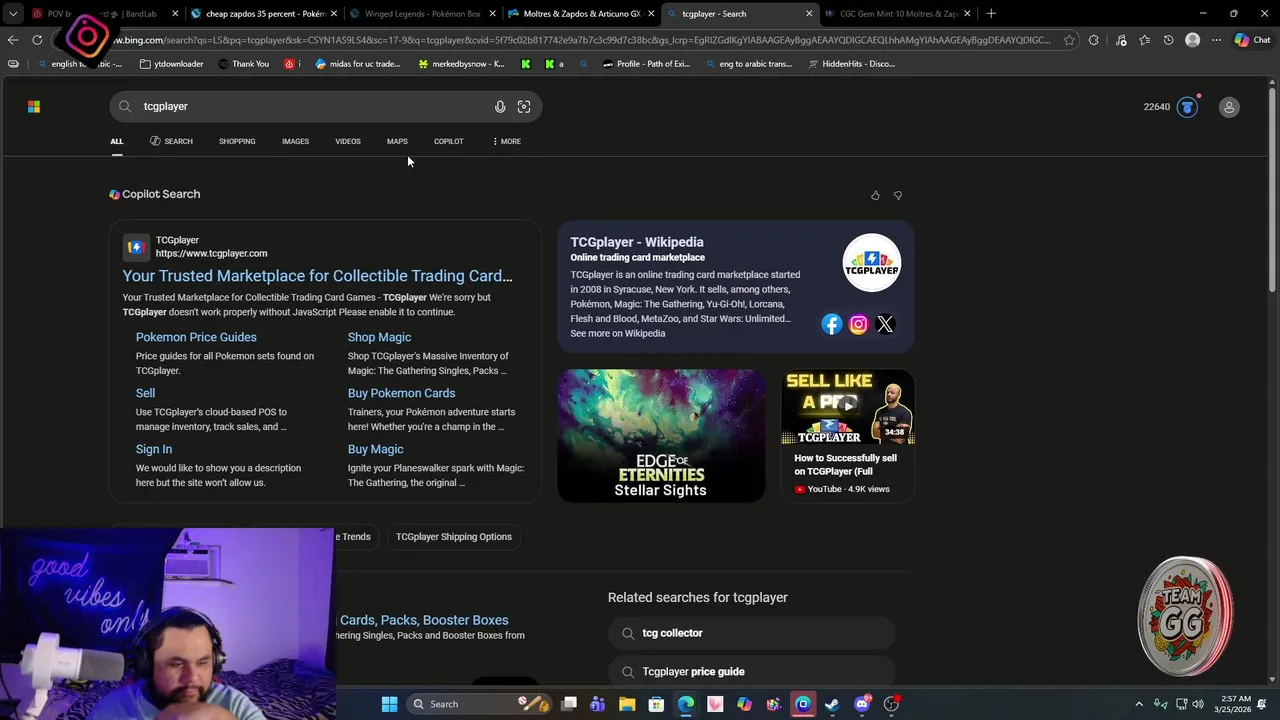Select related search 'tcg collector'
Screen dimensions: 1280x720
coord(751,633)
